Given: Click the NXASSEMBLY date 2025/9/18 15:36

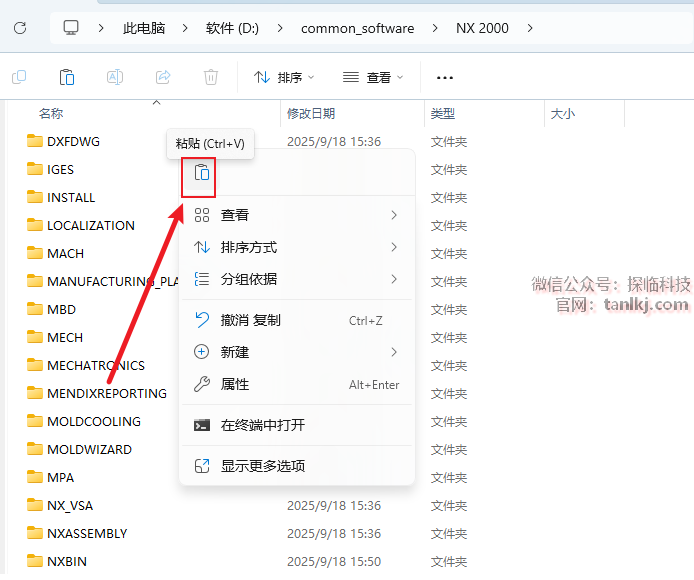Looking at the screenshot, I should click(x=334, y=534).
